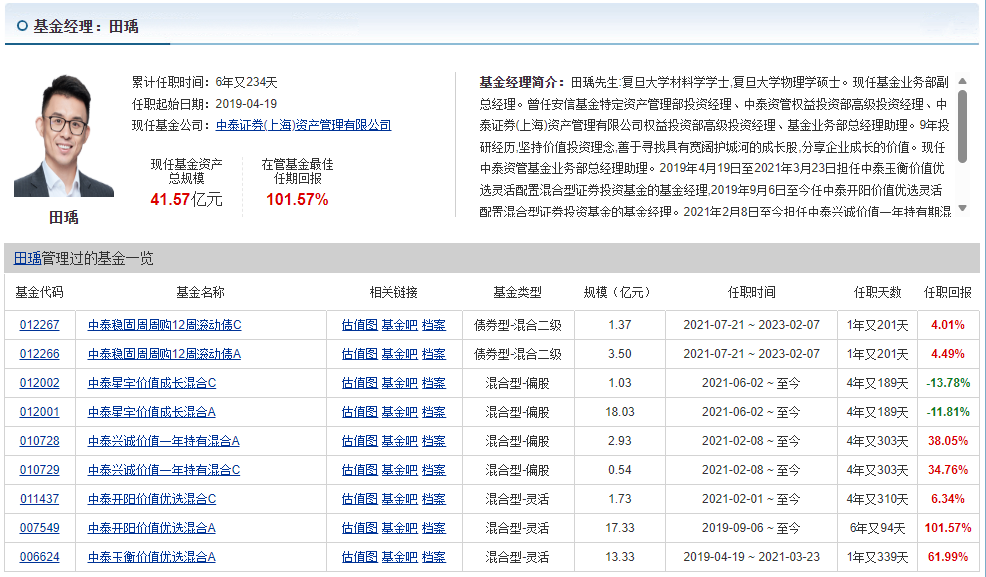Open fund code 012001
Viewport: 986px width, 577px height.
pos(40,412)
